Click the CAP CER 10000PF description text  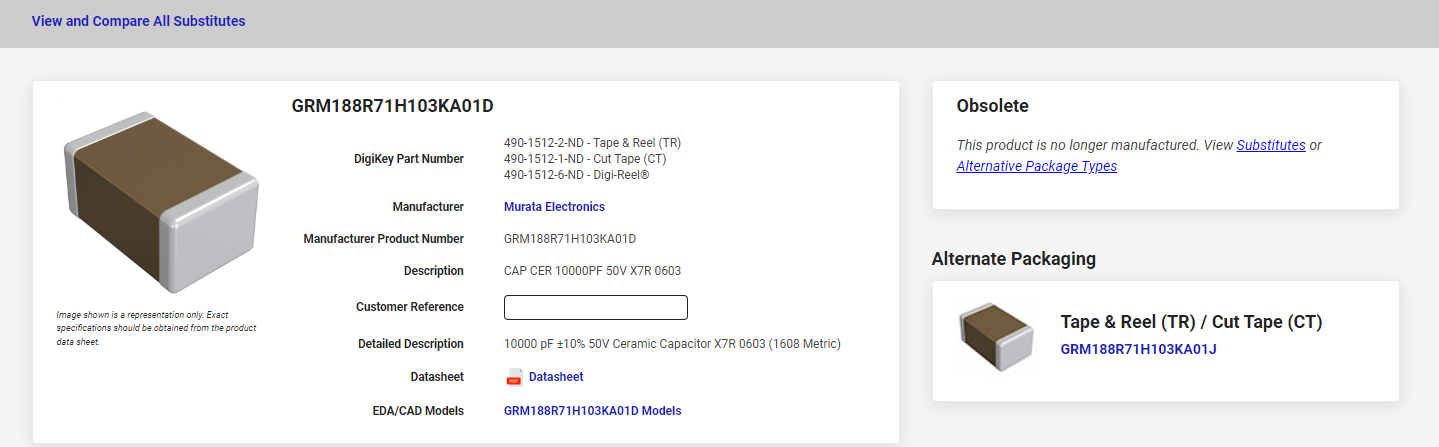pyautogui.click(x=592, y=271)
